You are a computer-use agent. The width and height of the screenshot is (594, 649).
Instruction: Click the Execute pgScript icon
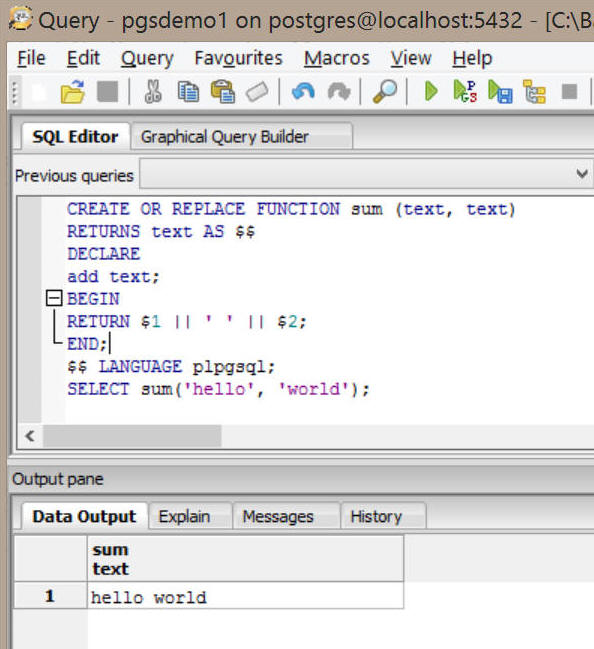[465, 91]
